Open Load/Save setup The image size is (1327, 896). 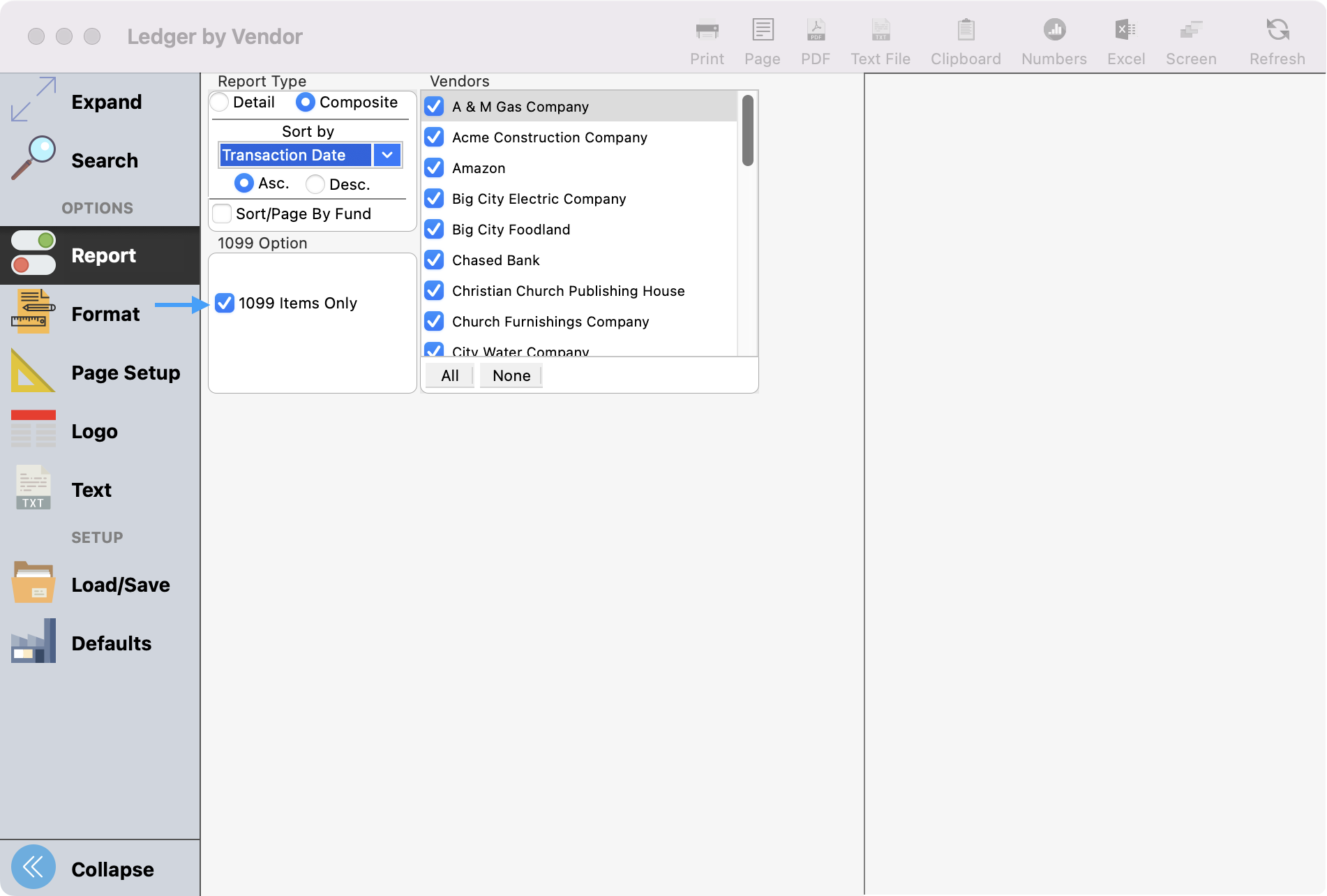tap(33, 583)
